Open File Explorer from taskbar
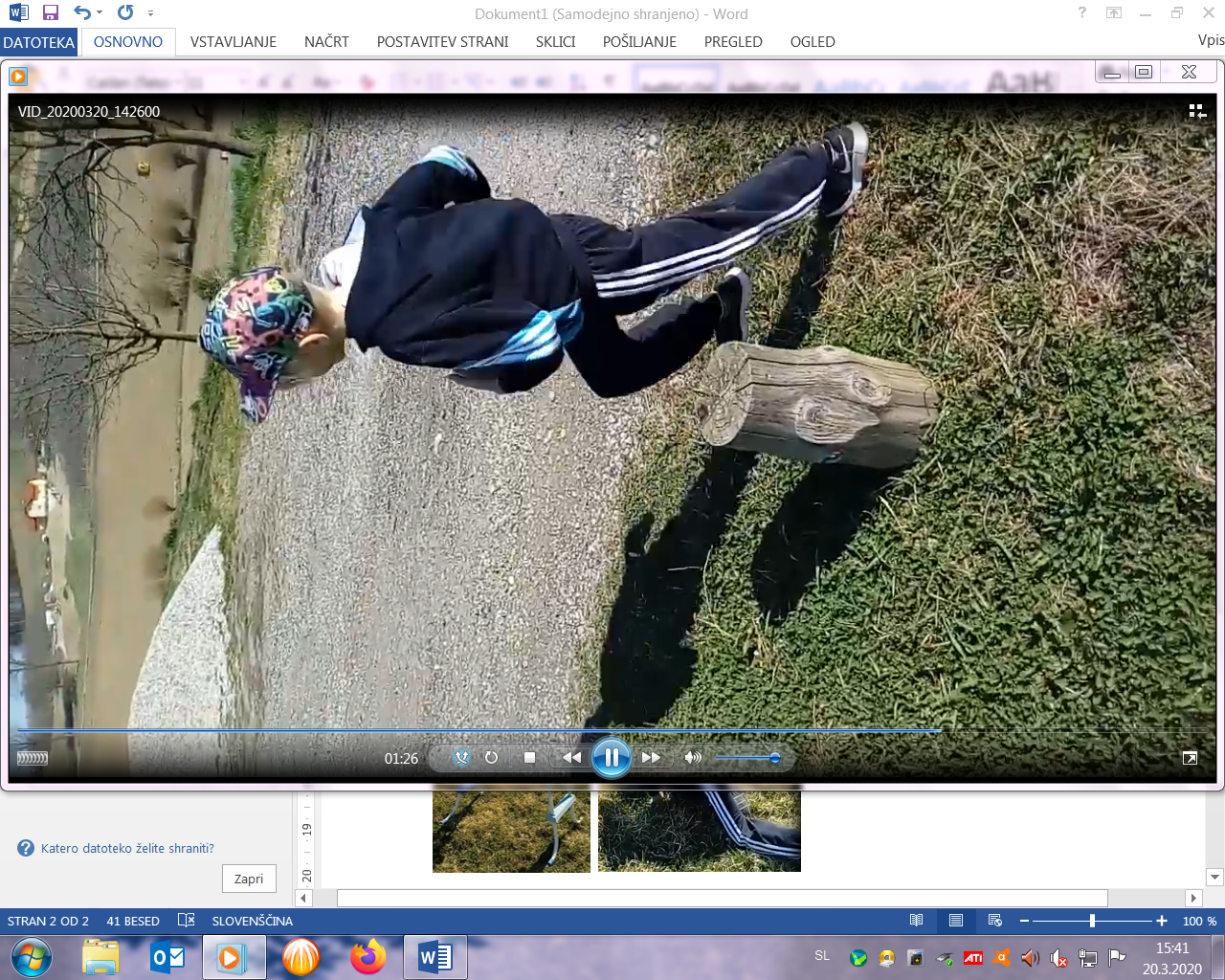This screenshot has width=1225, height=980. point(100,957)
